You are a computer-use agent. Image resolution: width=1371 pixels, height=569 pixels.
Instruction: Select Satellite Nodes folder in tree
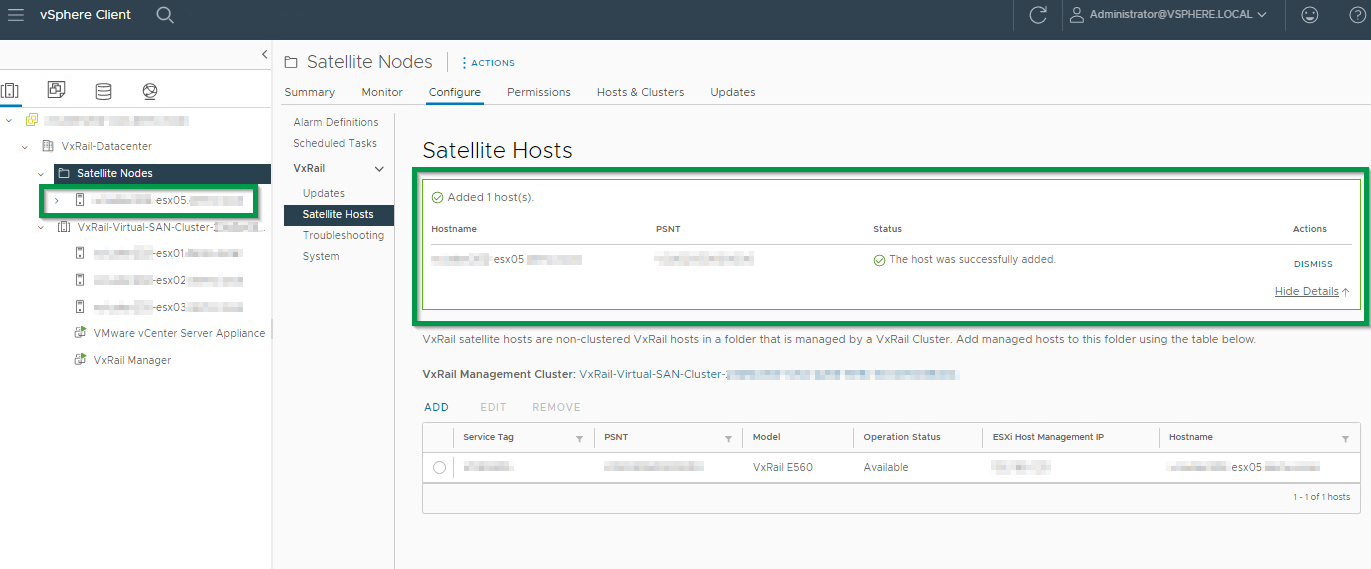[114, 173]
